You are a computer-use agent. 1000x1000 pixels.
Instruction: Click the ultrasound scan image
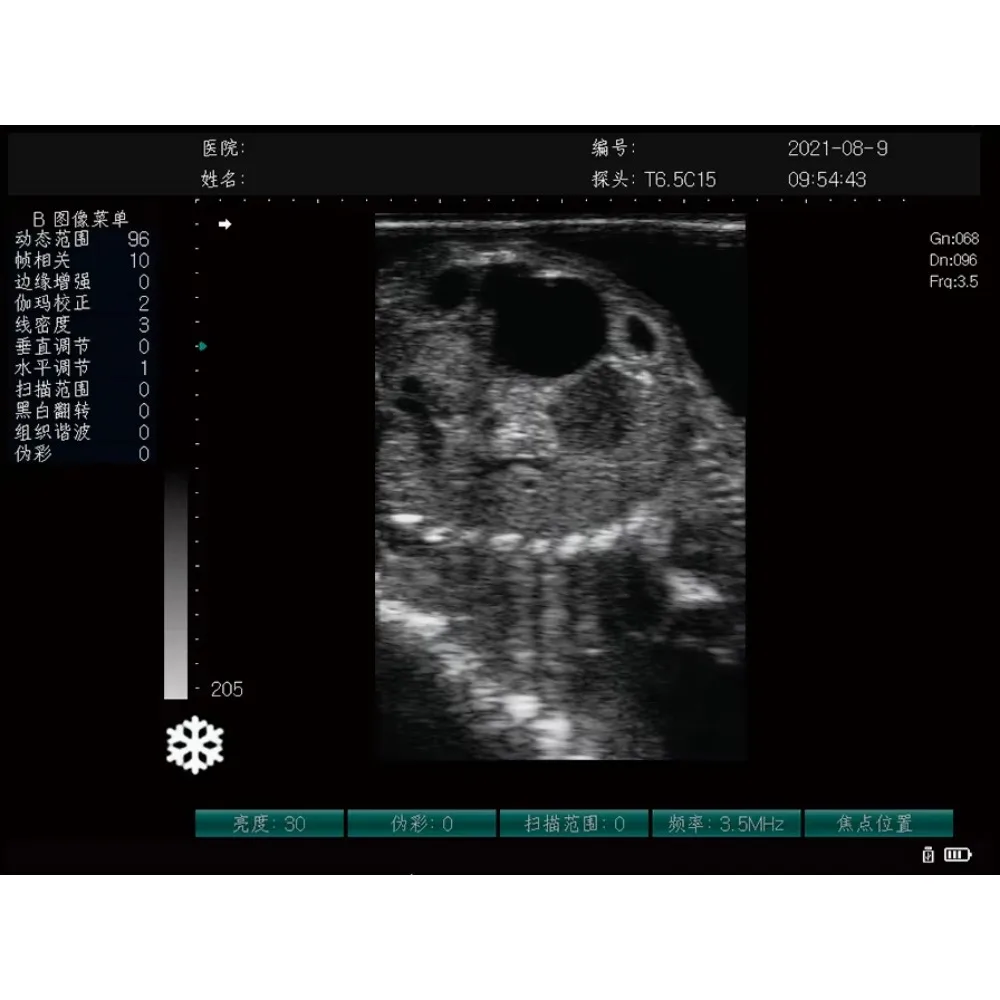(x=560, y=487)
